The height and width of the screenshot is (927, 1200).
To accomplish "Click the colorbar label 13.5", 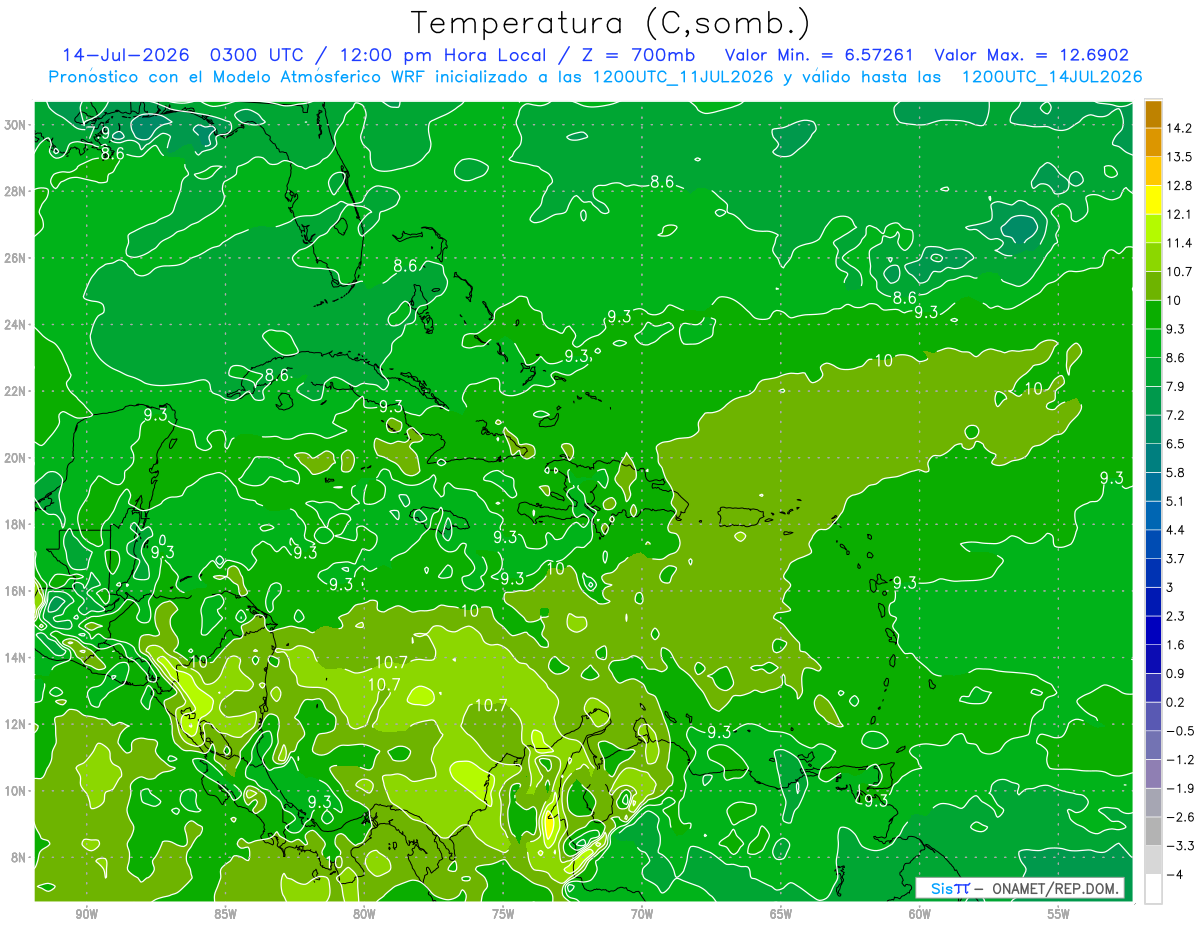I will 1179,157.
